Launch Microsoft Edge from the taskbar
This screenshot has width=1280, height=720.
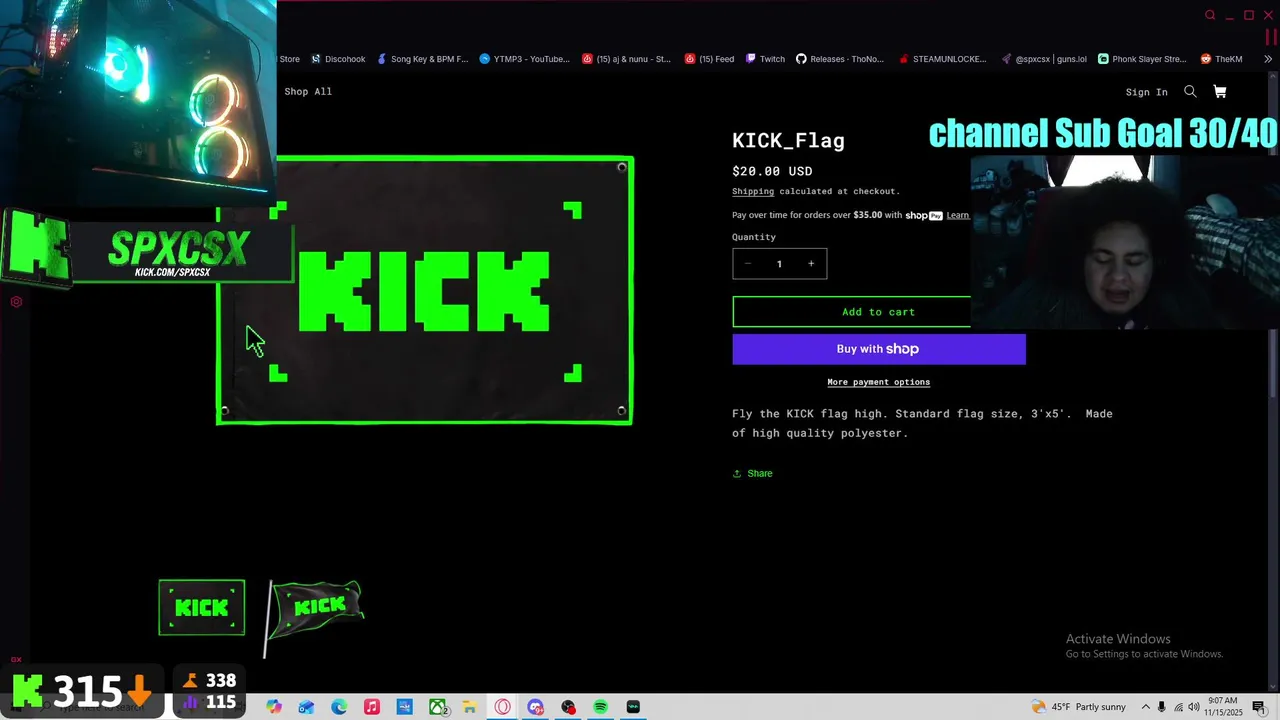pyautogui.click(x=339, y=707)
